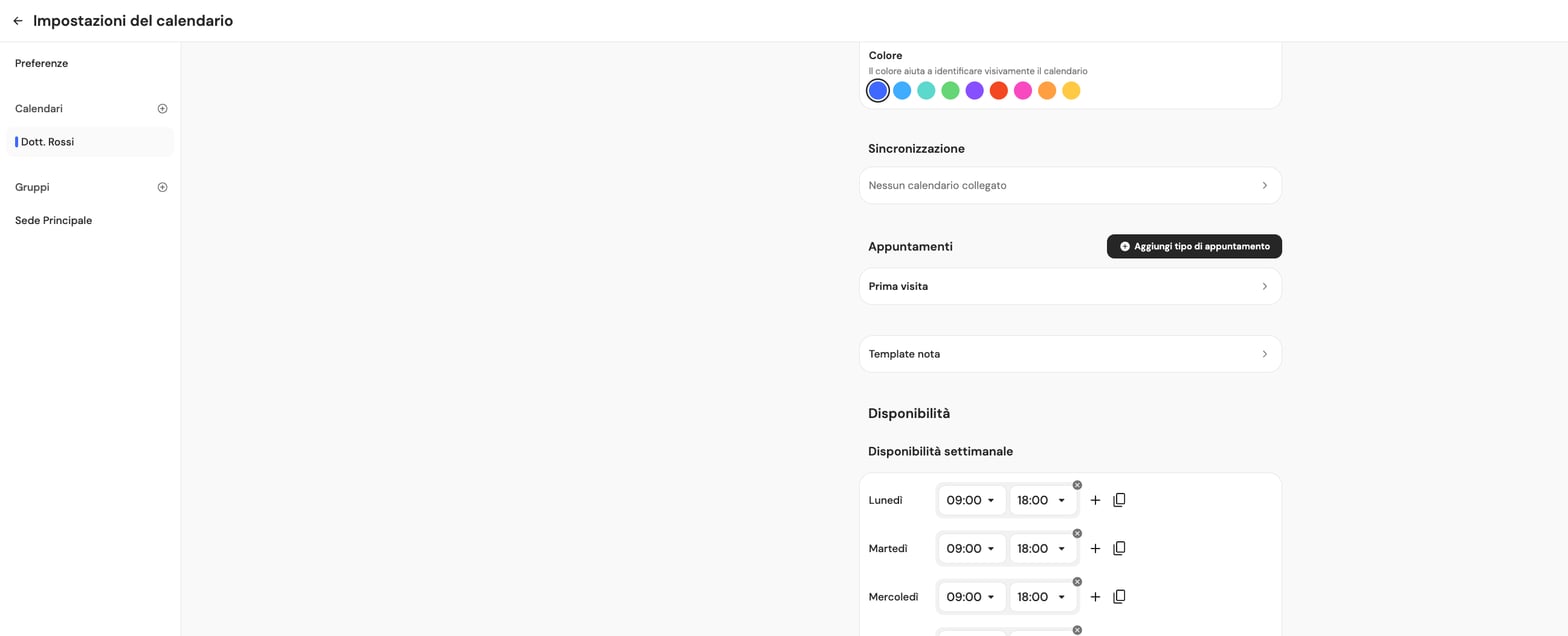
Task: Click the Martedì day label
Action: click(889, 548)
